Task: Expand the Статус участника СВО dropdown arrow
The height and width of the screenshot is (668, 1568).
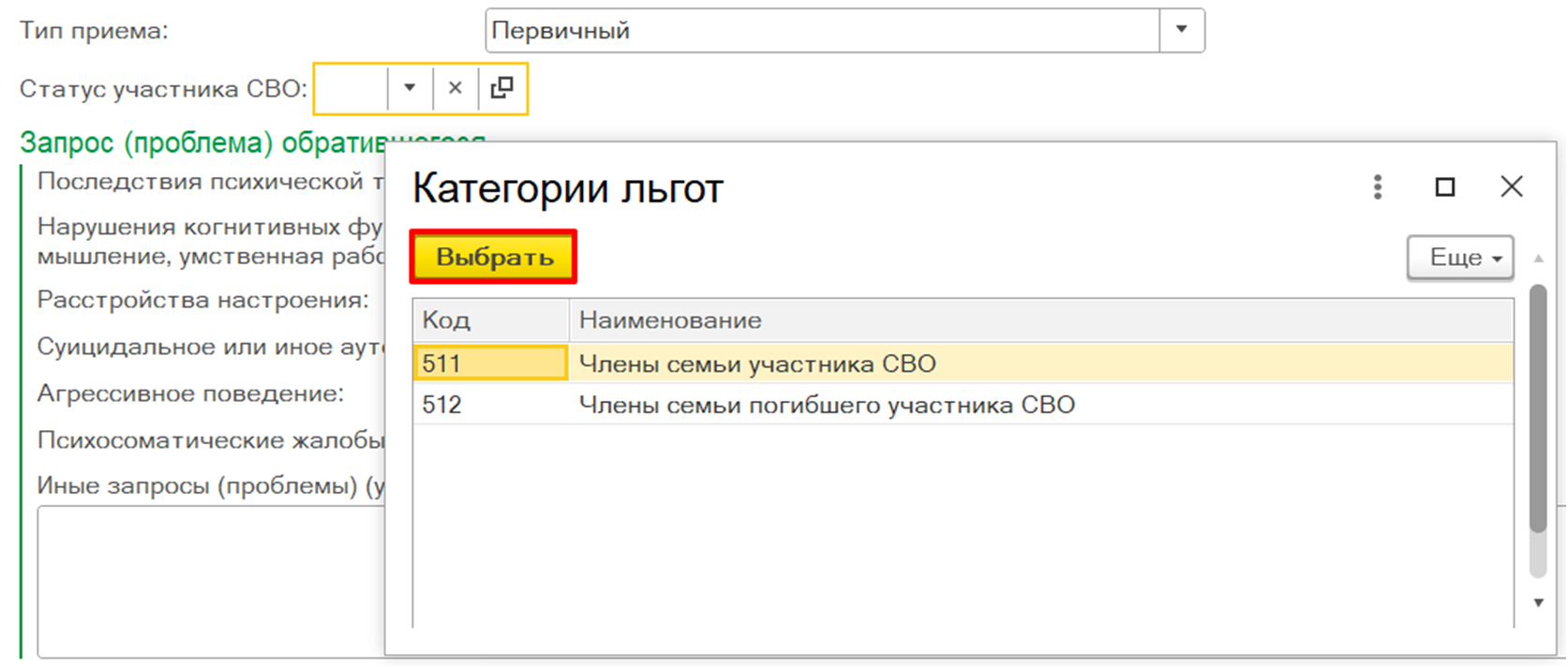Action: click(x=410, y=88)
